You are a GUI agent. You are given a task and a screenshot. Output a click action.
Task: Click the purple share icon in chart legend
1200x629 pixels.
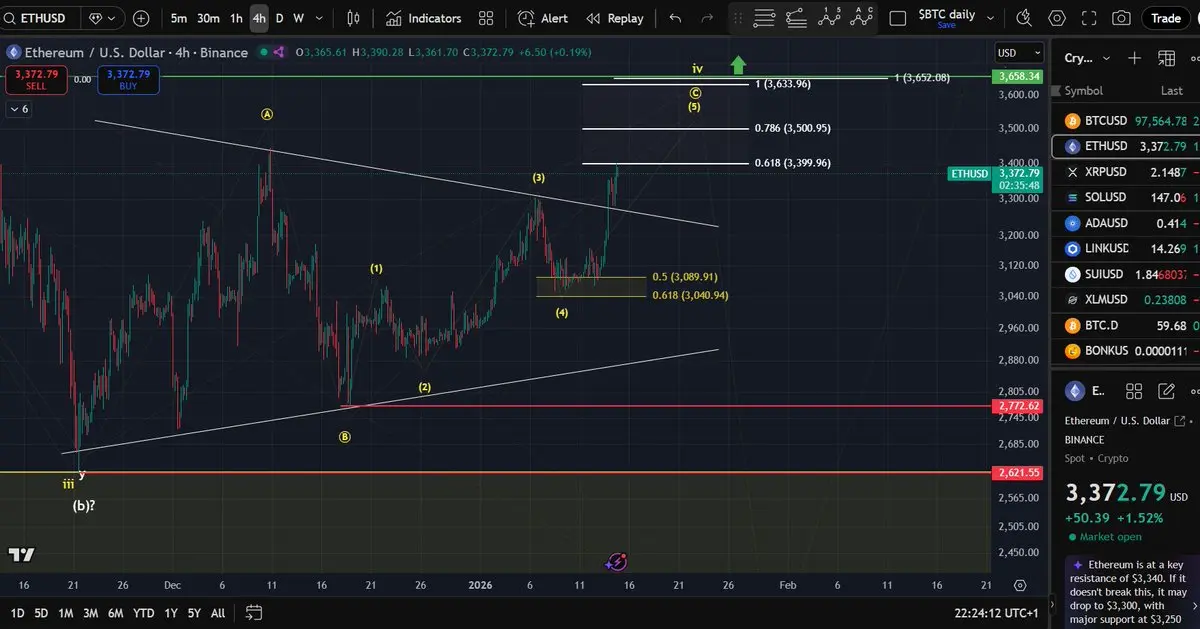pyautogui.click(x=279, y=52)
